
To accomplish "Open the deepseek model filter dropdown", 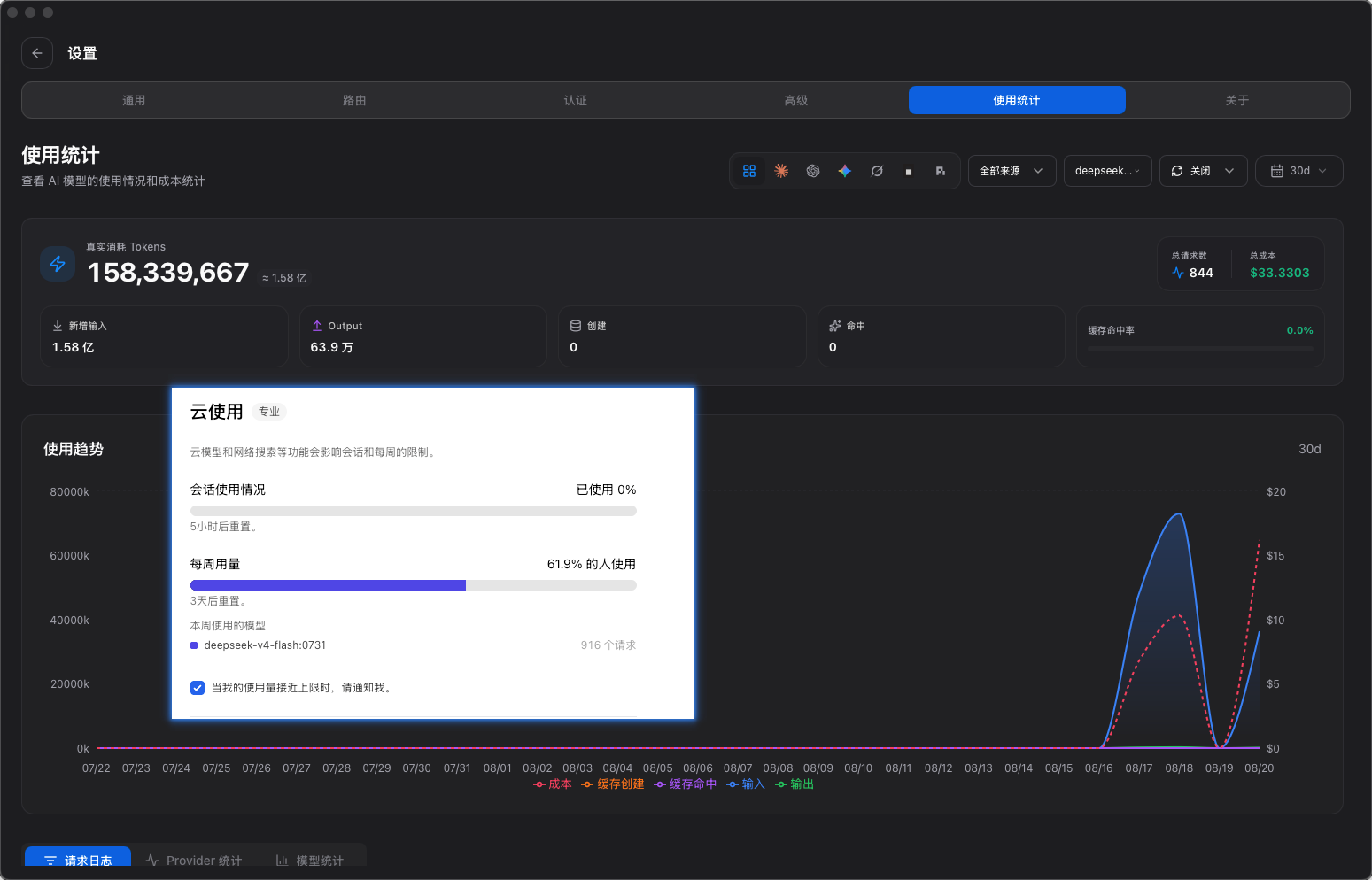I will click(x=1108, y=171).
